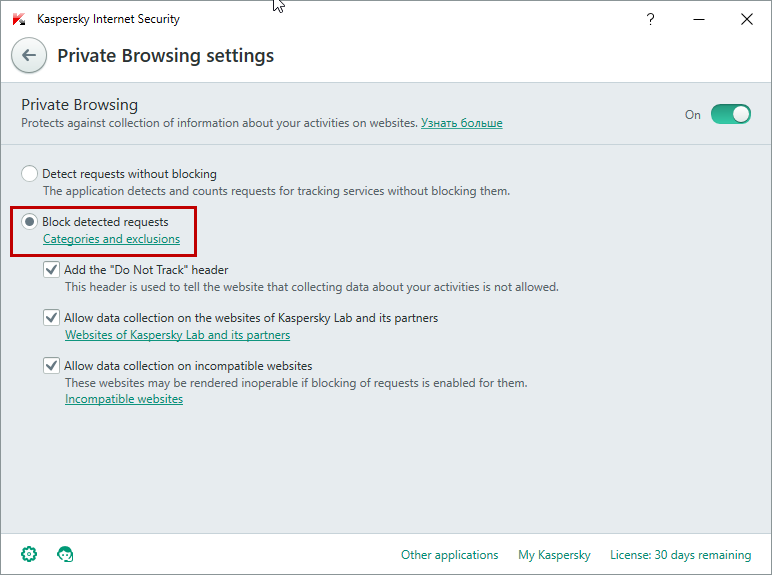
Task: Open Other applications in the footer
Action: 450,555
